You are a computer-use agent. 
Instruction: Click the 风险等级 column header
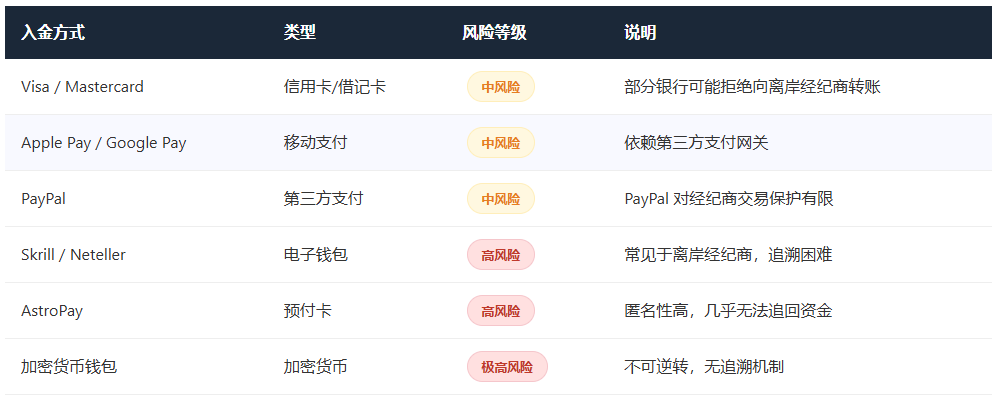pyautogui.click(x=495, y=33)
